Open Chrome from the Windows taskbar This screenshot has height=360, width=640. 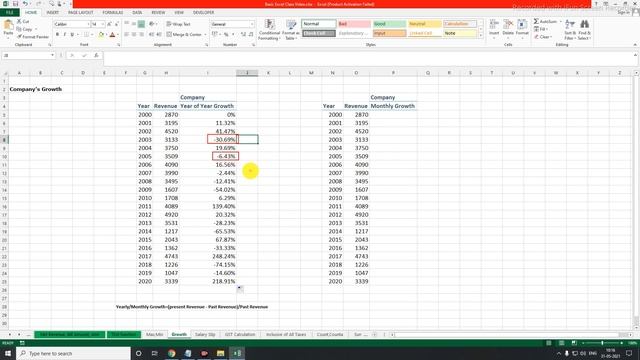pos(171,353)
